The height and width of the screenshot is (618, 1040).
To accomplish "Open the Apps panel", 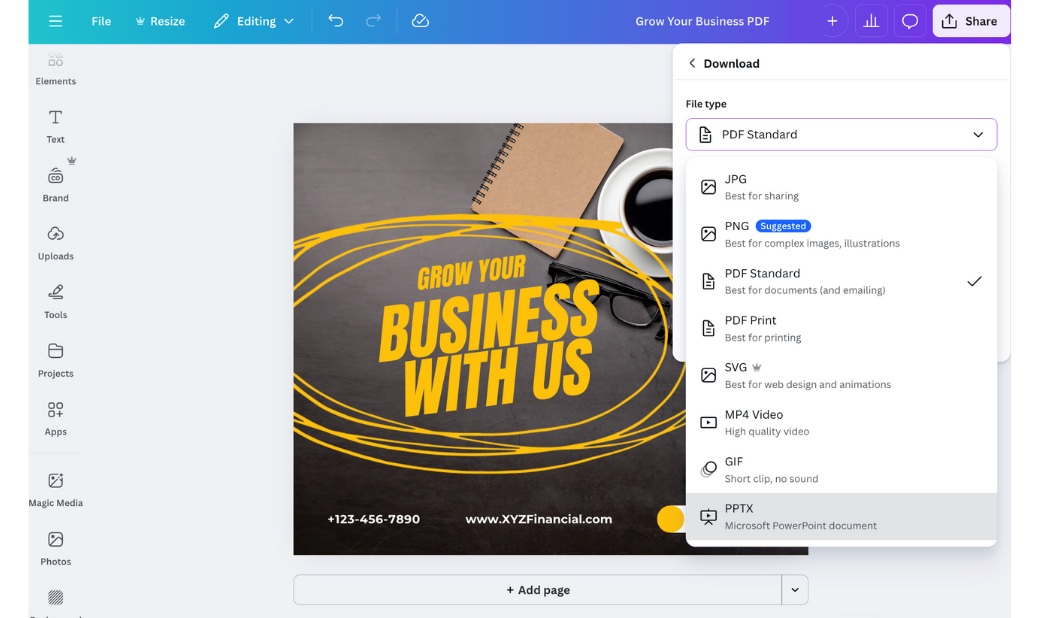I will [55, 418].
